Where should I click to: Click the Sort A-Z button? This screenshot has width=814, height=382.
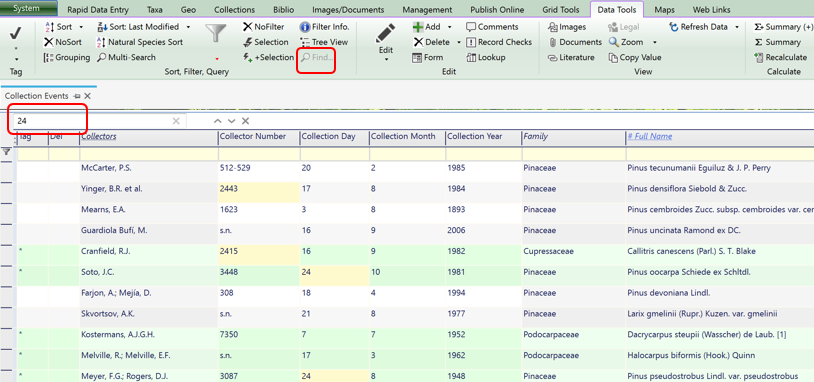tap(59, 27)
